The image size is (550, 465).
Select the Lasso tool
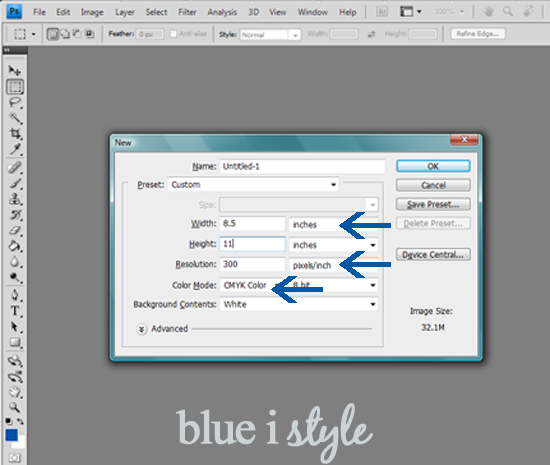pyautogui.click(x=15, y=103)
